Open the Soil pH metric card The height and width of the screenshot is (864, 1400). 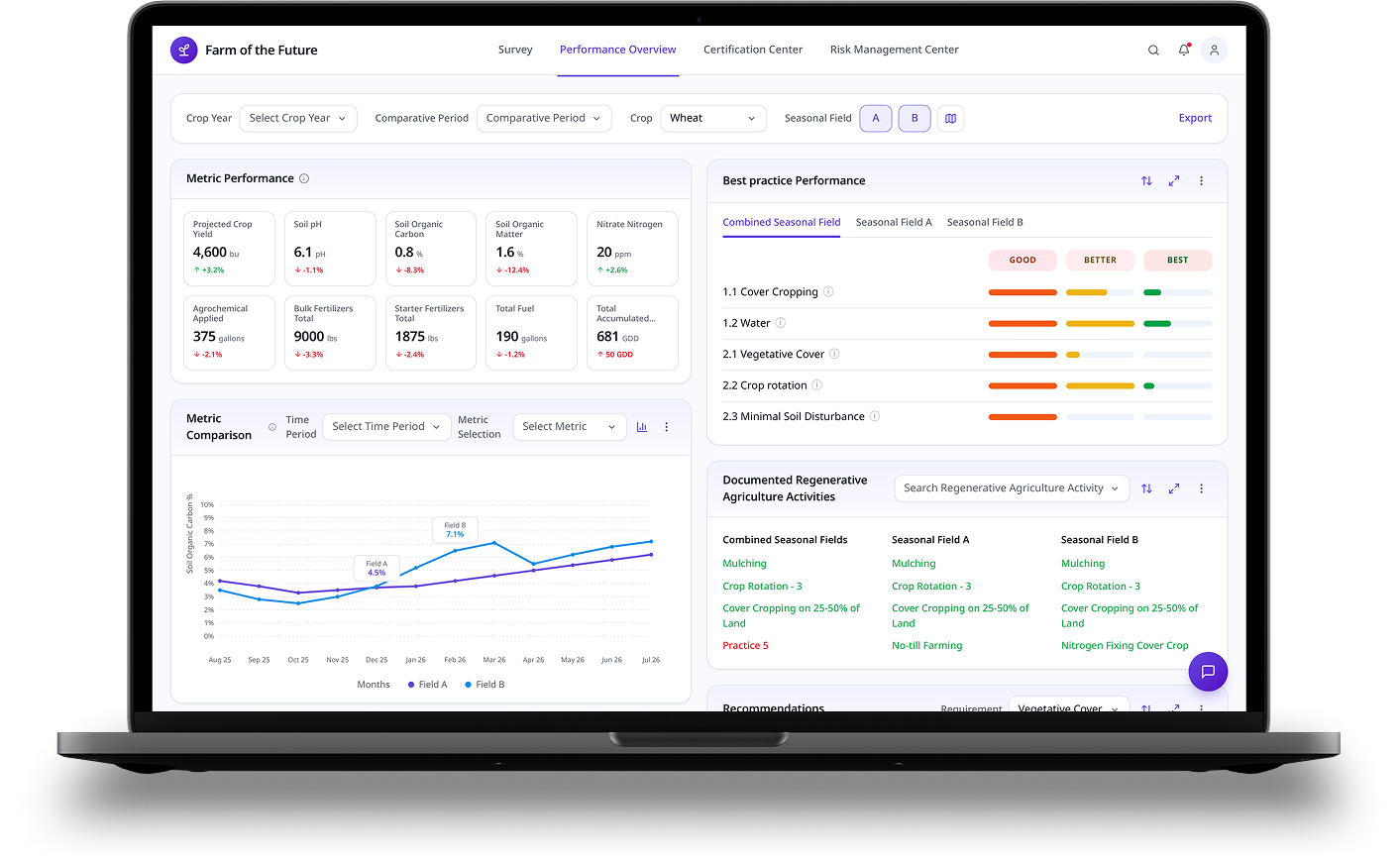click(x=330, y=249)
